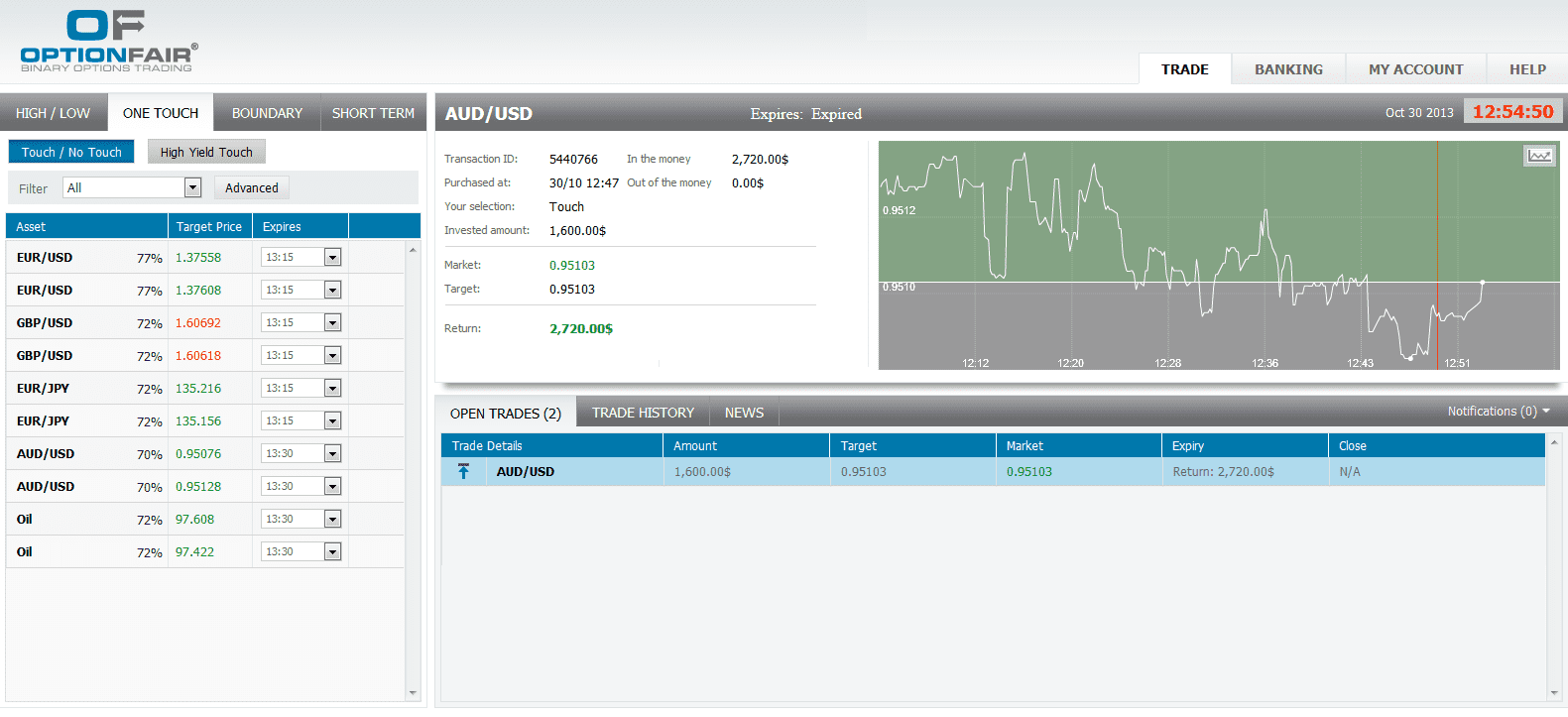Open the Notifications (0) dropdown
Screen dimensions: 1568x717
point(1498,412)
